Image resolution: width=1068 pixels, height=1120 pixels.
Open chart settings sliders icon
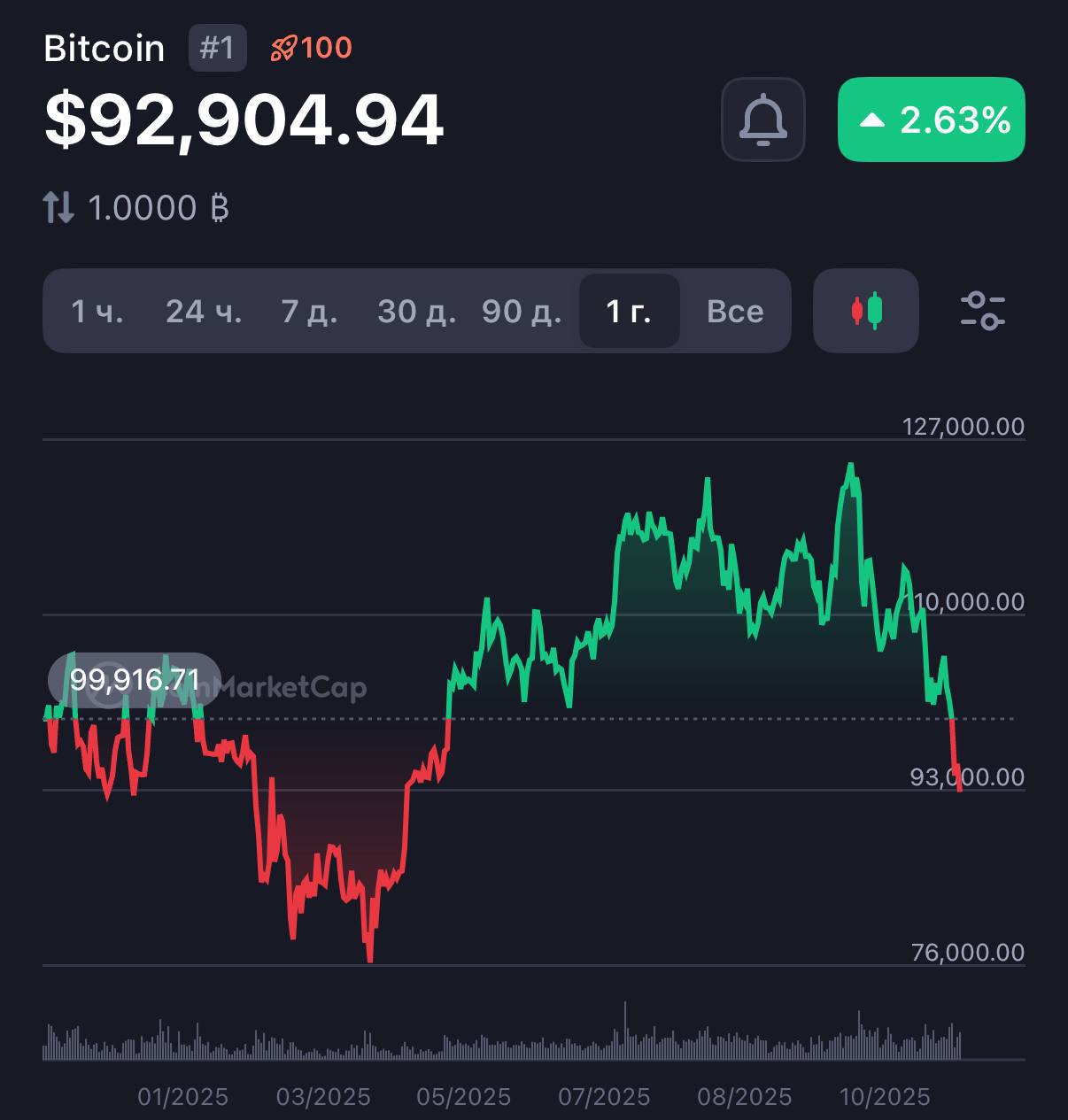click(x=982, y=311)
